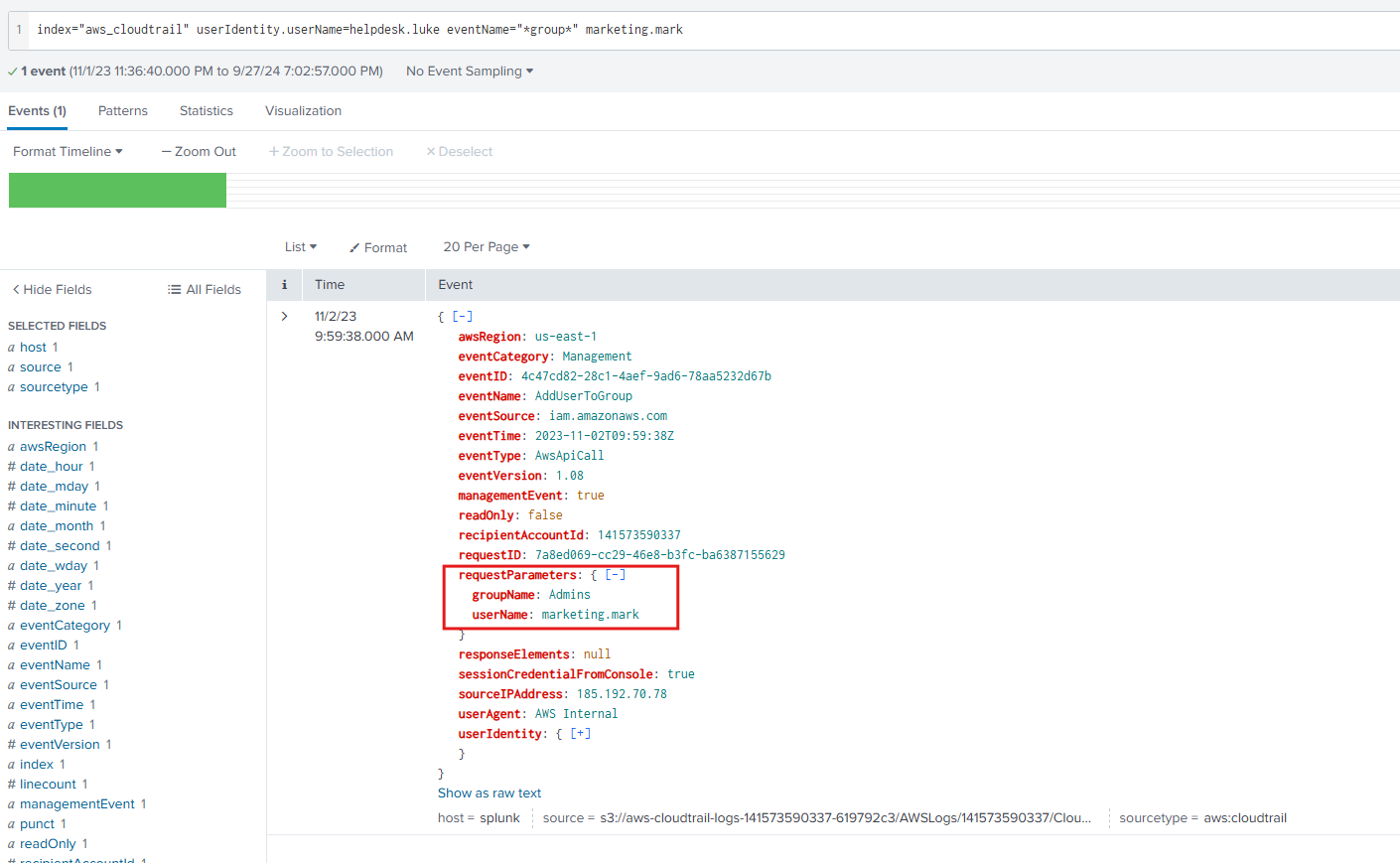Open the linecount field in sidebar
Screen dimensions: 1400x863
[x=48, y=785]
